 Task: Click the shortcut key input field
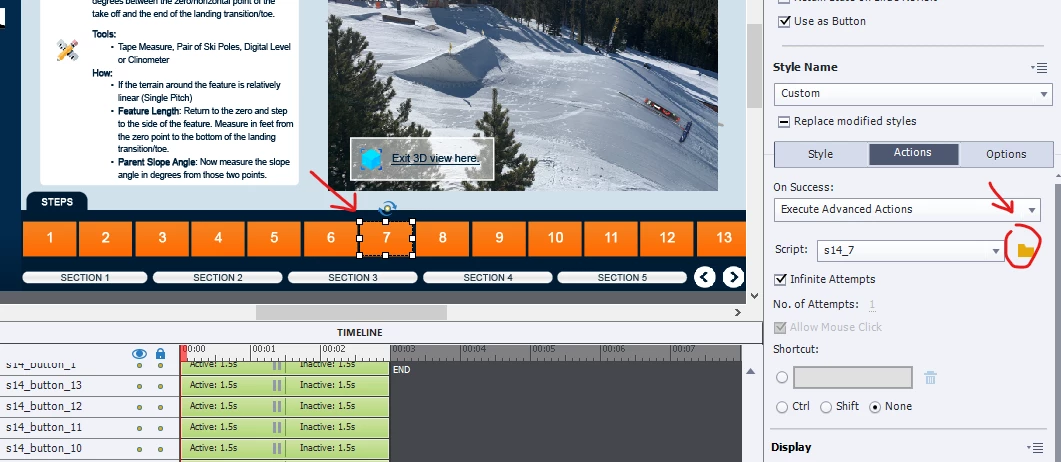pyautogui.click(x=853, y=377)
